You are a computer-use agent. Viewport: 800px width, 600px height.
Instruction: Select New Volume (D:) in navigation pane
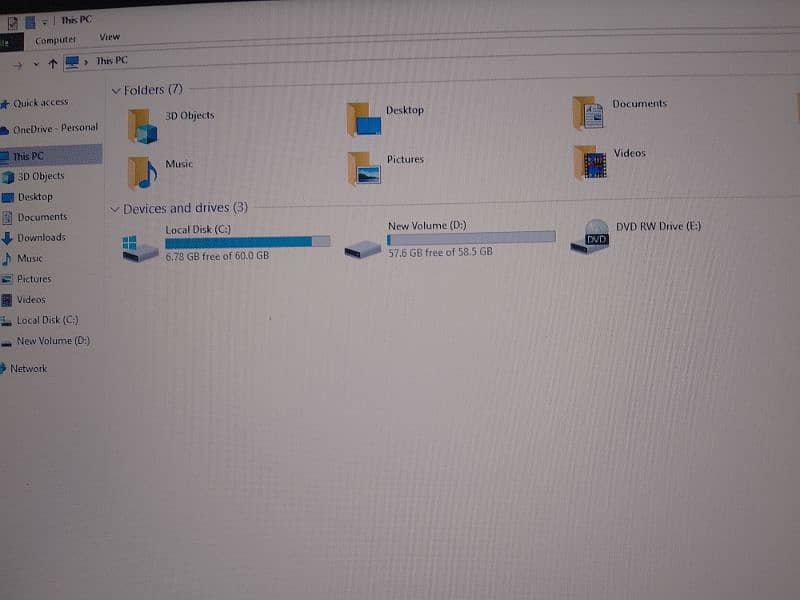(x=53, y=341)
